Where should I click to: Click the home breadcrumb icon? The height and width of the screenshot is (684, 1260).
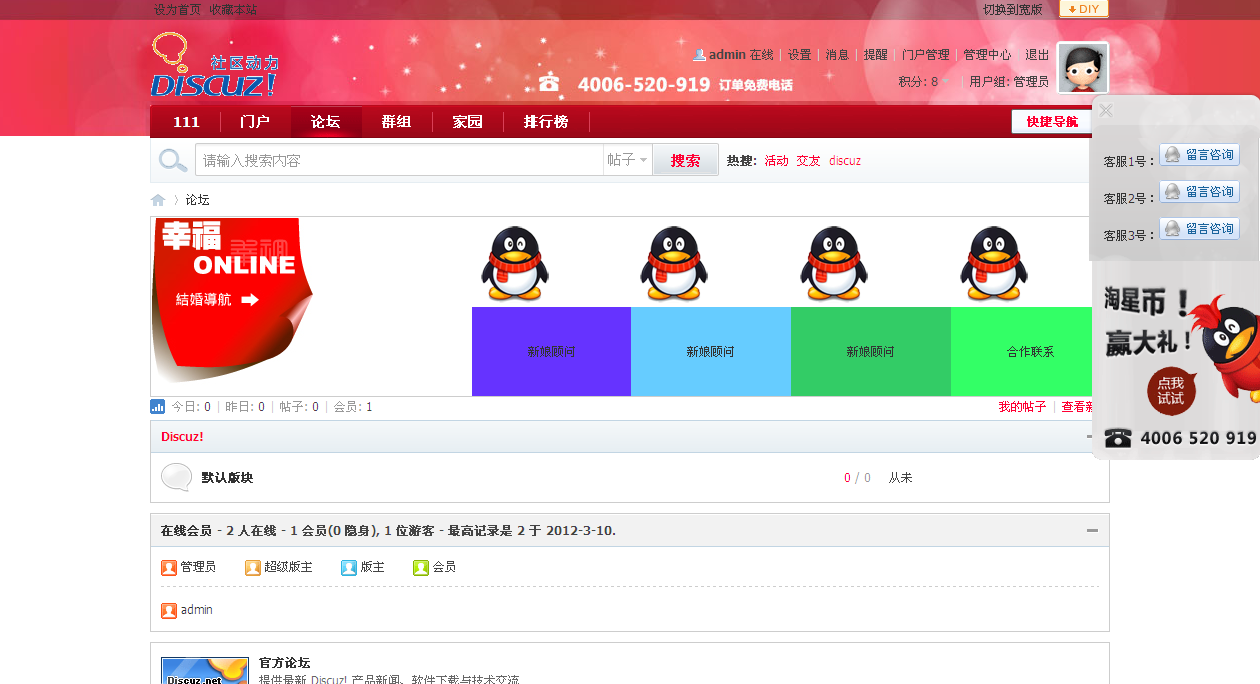point(158,200)
